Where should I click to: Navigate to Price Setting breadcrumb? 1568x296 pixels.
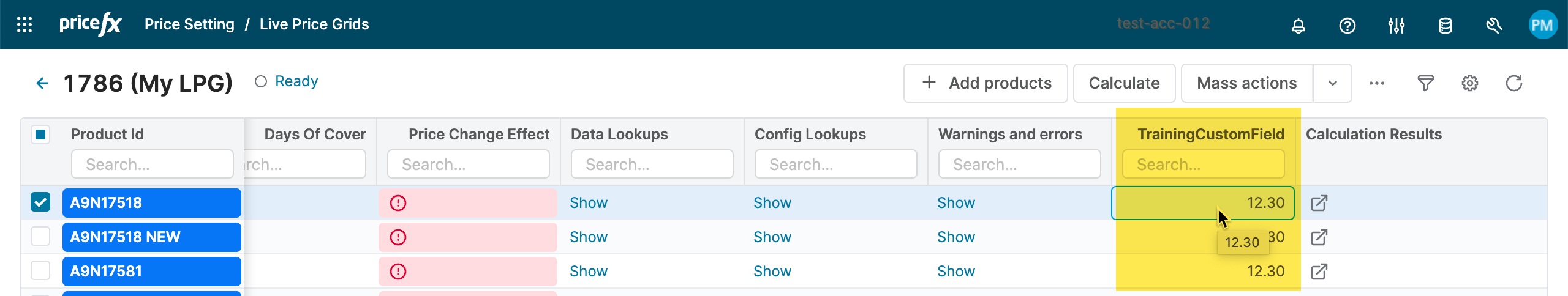point(189,24)
